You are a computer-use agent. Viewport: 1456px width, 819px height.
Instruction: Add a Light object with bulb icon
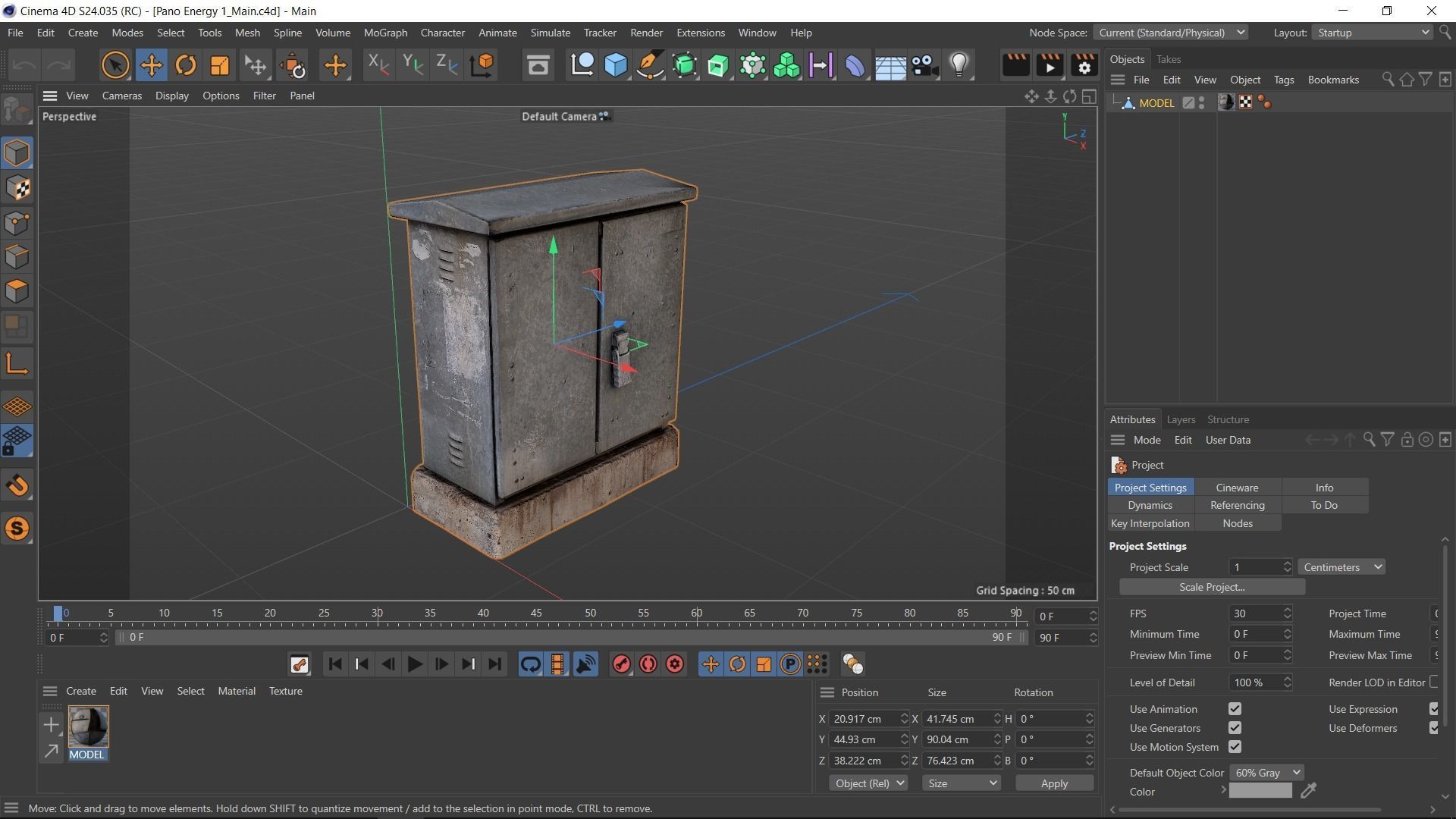(x=959, y=65)
